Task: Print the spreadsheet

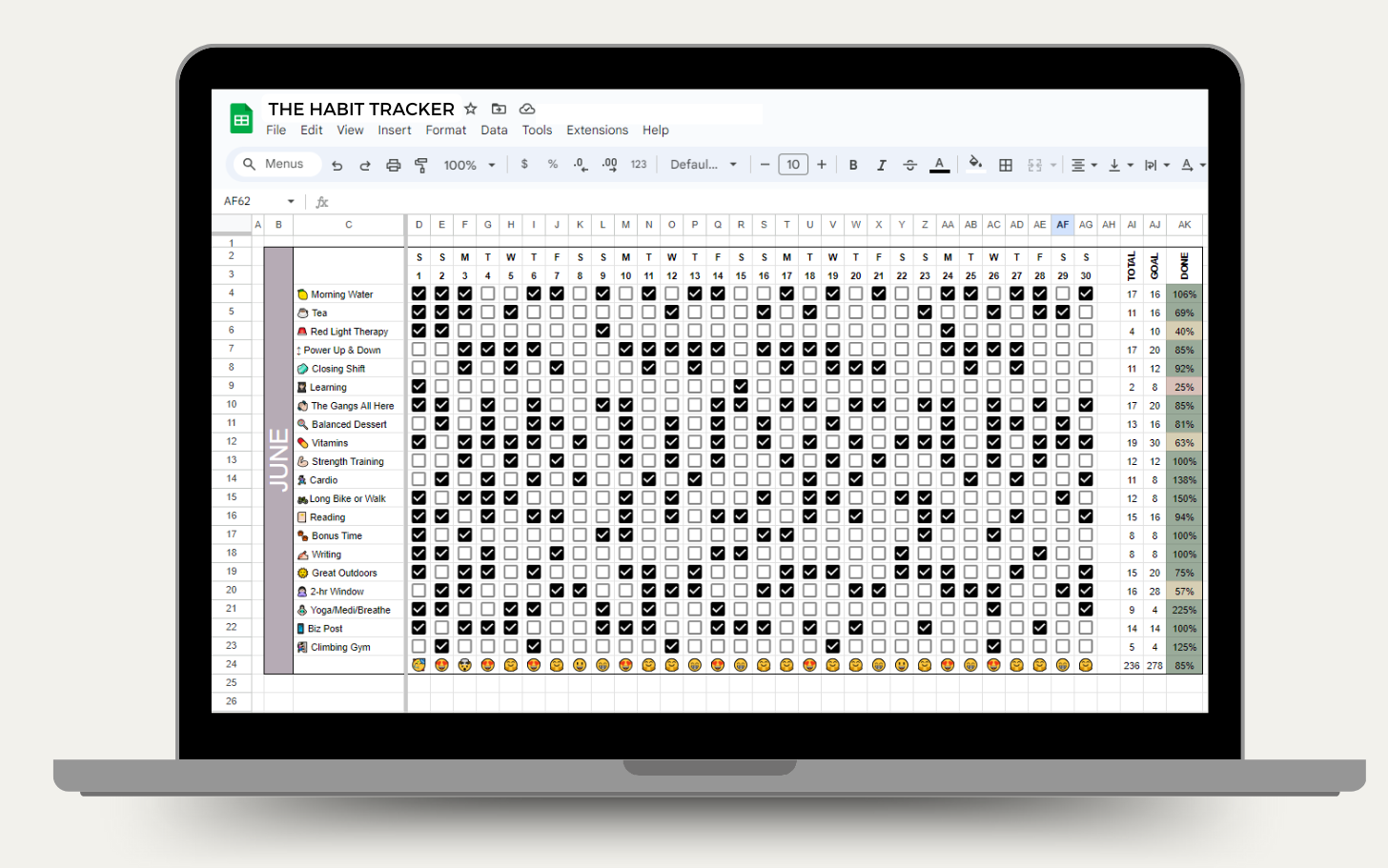Action: pos(393,165)
